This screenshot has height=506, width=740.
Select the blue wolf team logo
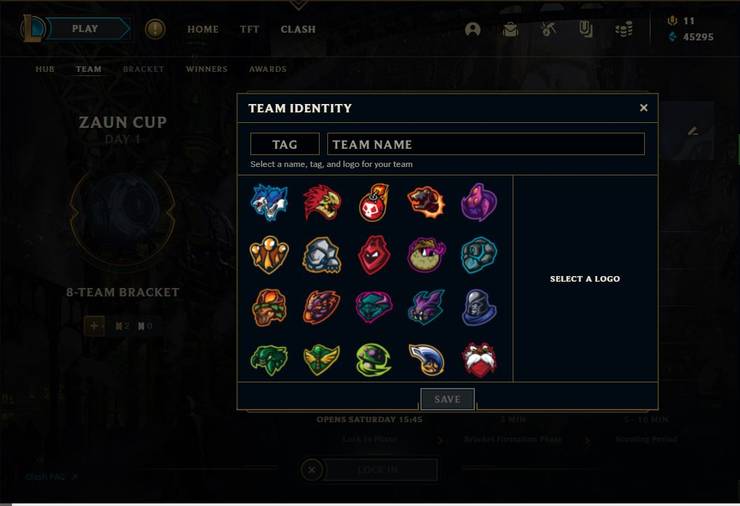269,202
